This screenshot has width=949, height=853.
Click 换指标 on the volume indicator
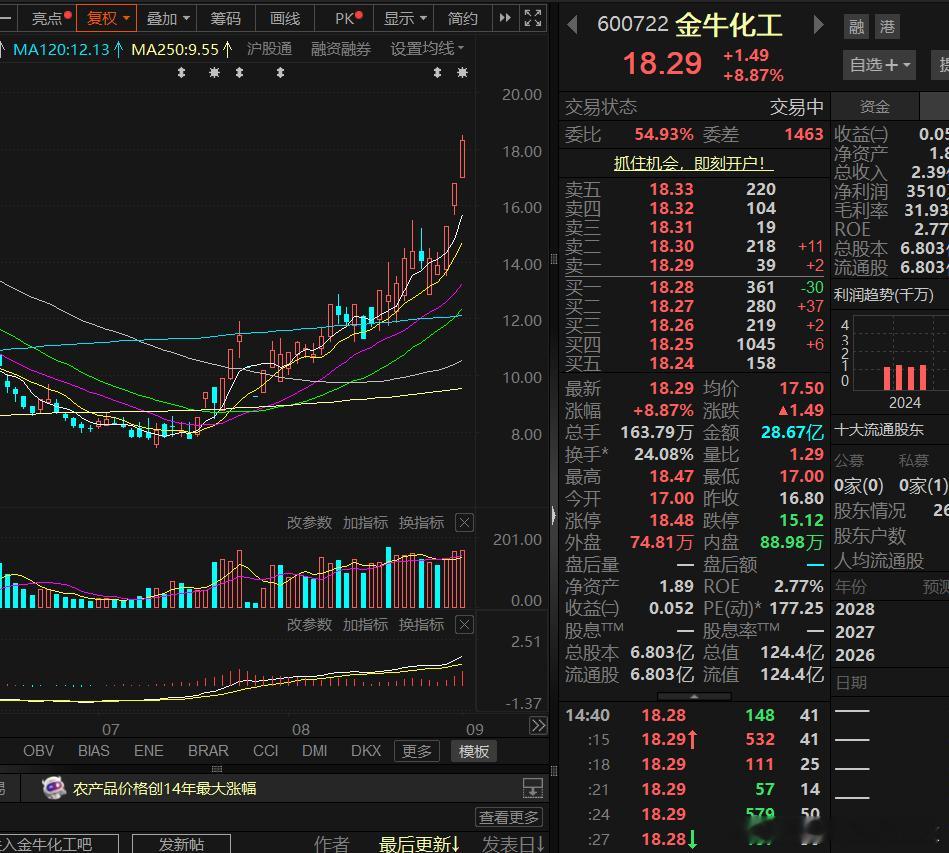click(x=421, y=522)
